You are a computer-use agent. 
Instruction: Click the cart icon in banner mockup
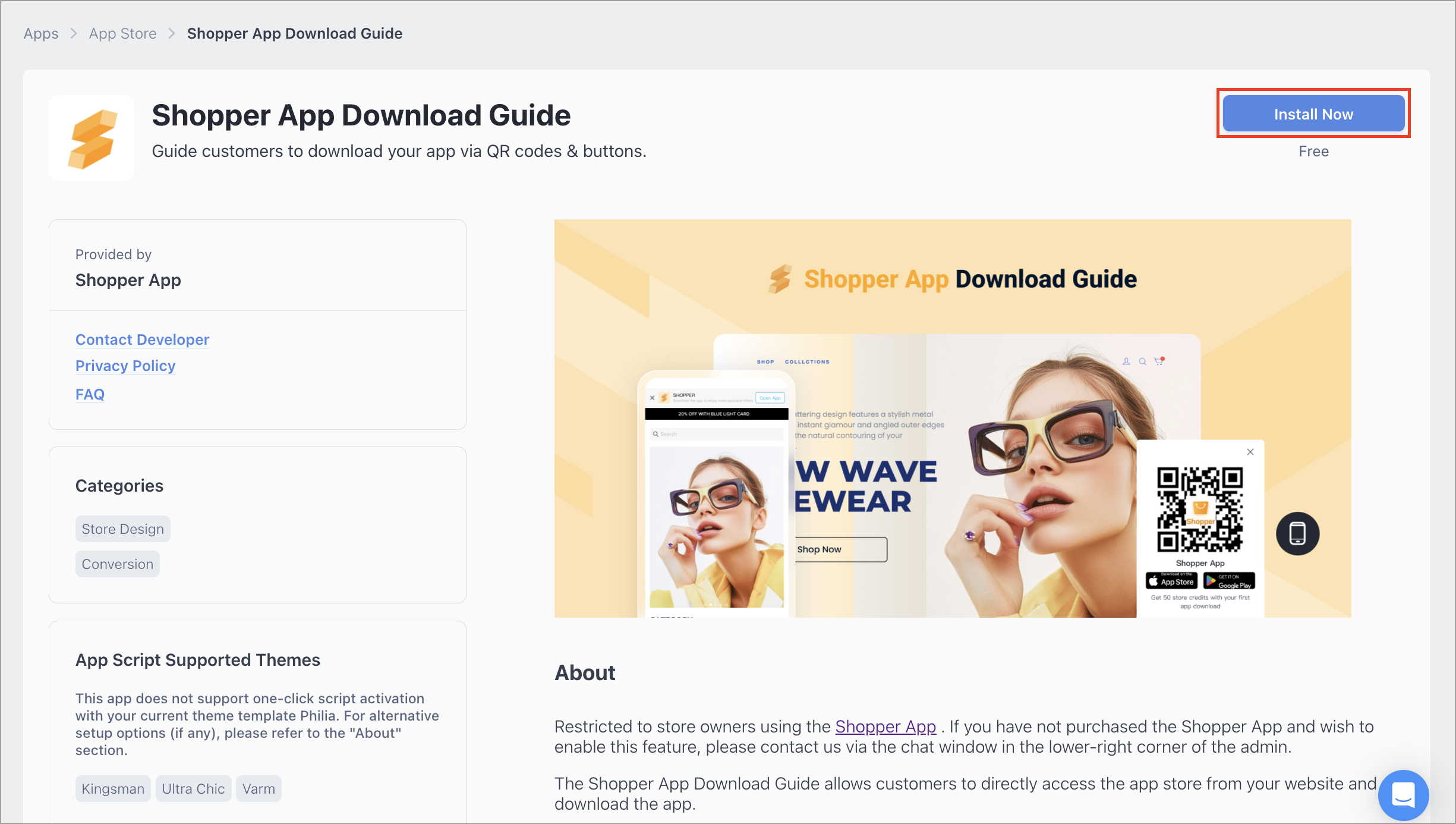point(1159,361)
